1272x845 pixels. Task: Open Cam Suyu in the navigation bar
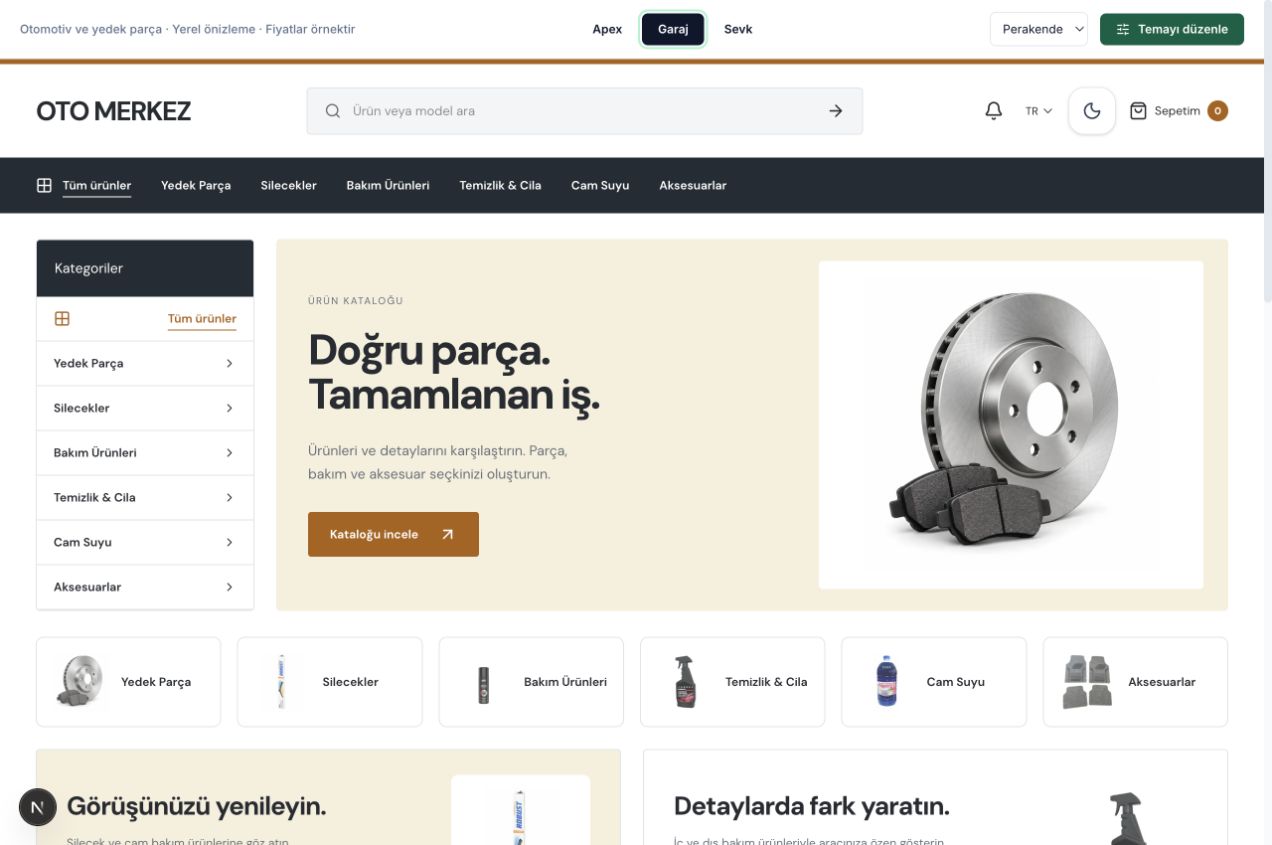coord(600,185)
